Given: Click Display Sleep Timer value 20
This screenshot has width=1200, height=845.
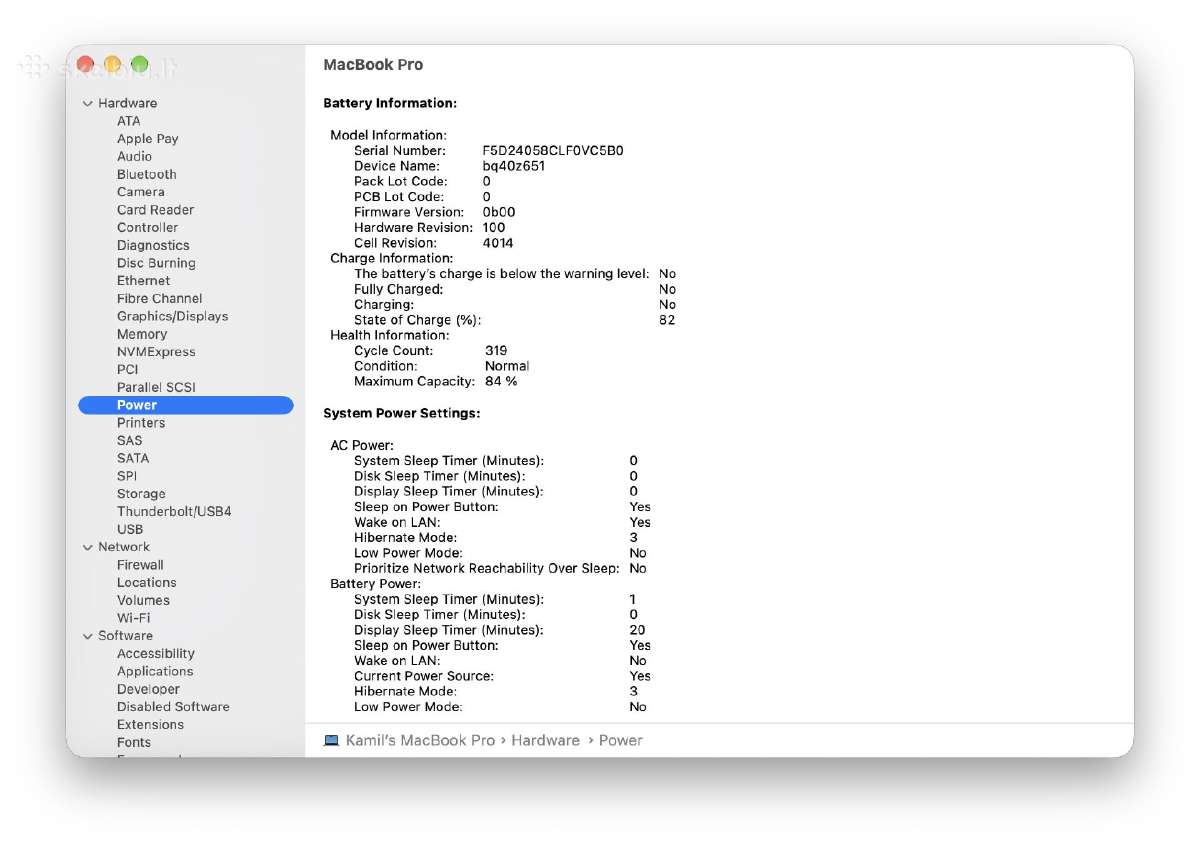Looking at the screenshot, I should 638,630.
